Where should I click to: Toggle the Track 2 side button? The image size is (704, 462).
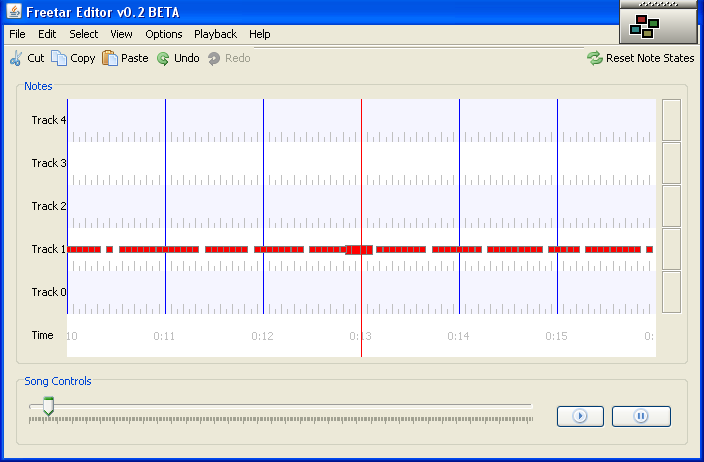click(672, 206)
